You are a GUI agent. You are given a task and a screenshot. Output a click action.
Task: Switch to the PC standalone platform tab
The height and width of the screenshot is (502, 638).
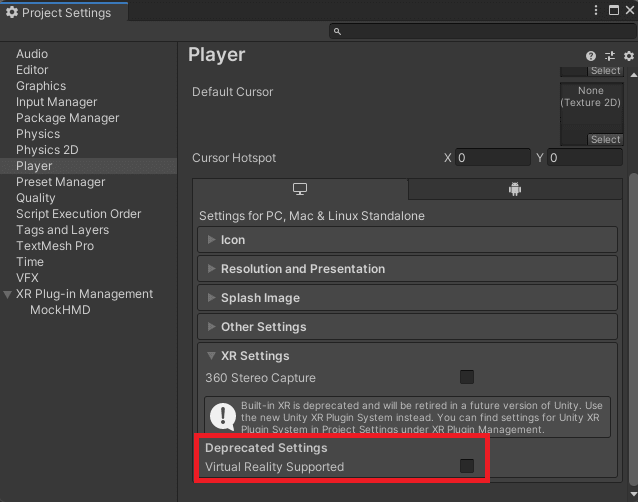300,189
